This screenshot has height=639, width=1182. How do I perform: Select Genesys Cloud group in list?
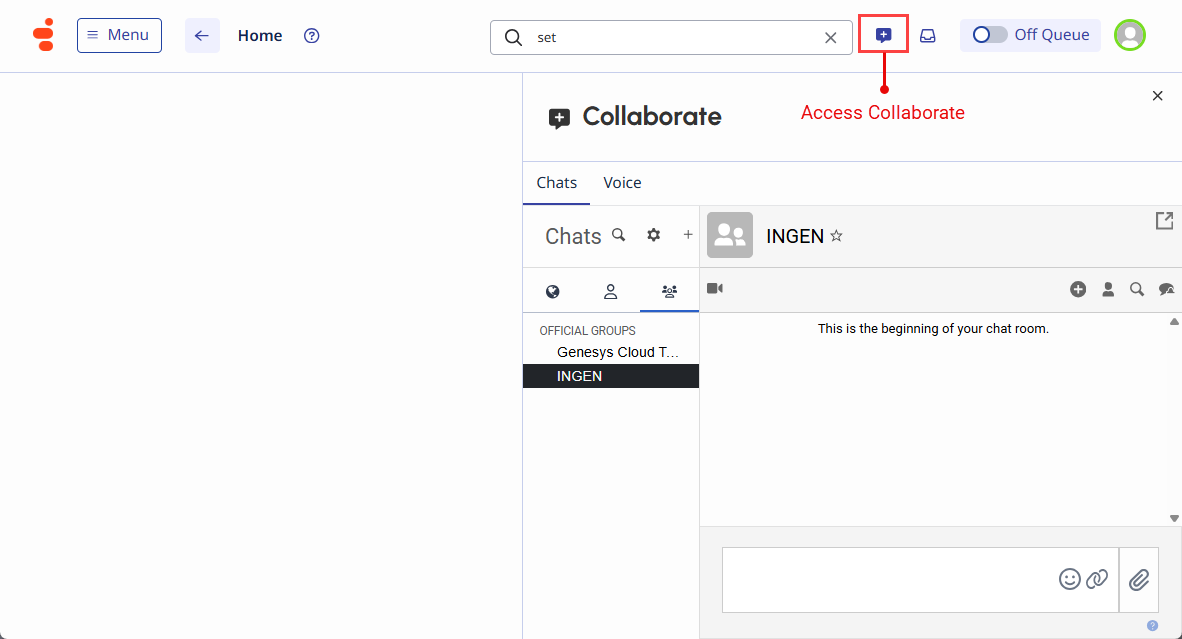617,352
